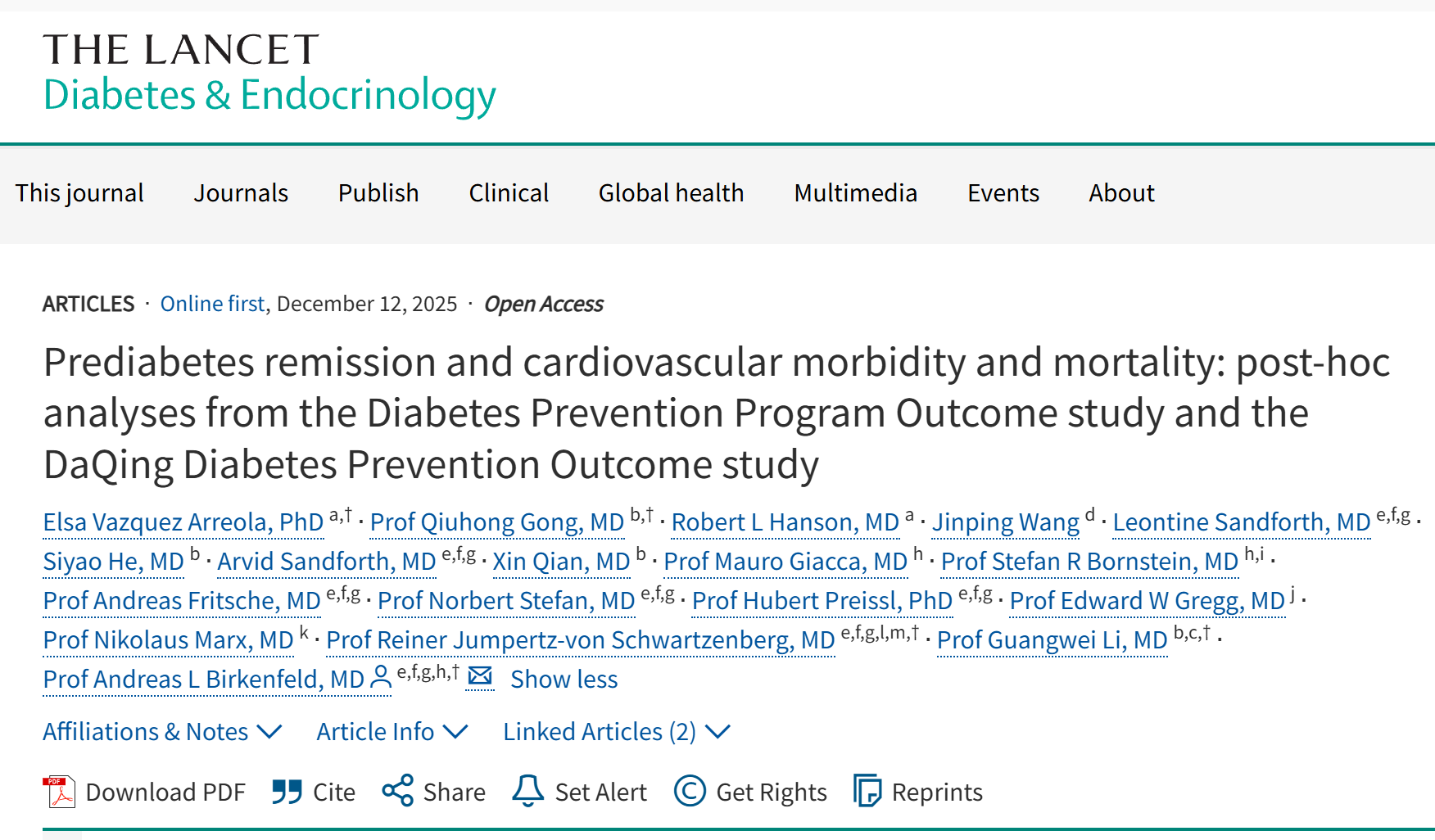Open the Multimedia menu
This screenshot has height=840, width=1435.
(855, 193)
